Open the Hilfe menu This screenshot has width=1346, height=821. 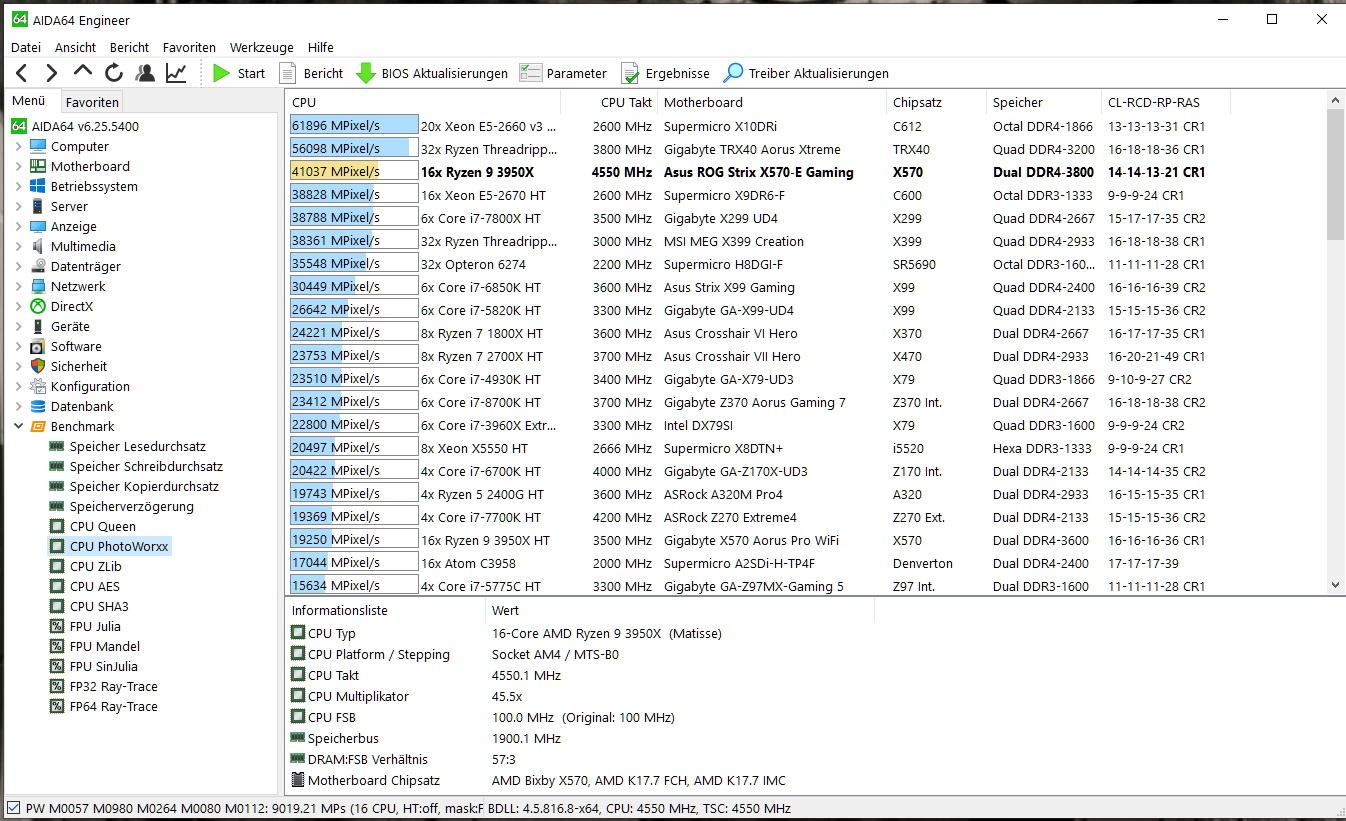pos(321,47)
